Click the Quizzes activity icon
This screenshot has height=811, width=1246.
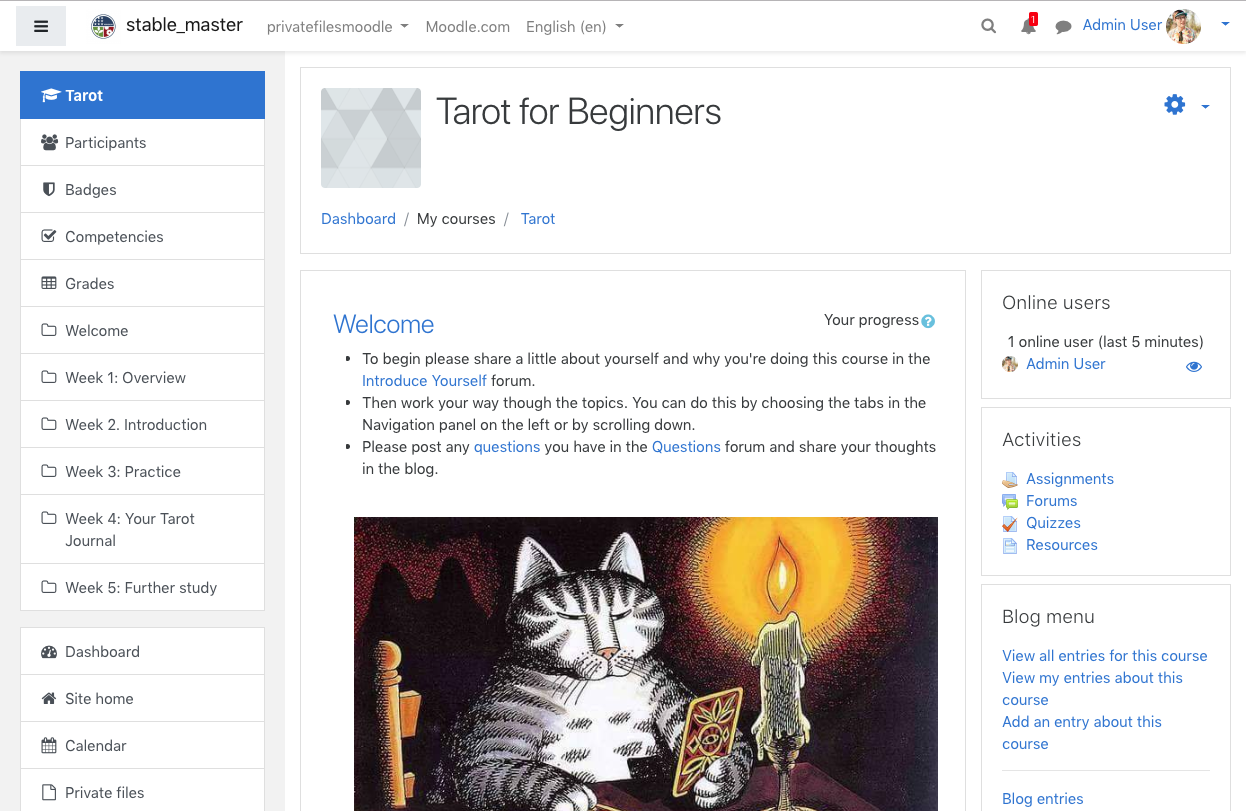click(x=1010, y=523)
